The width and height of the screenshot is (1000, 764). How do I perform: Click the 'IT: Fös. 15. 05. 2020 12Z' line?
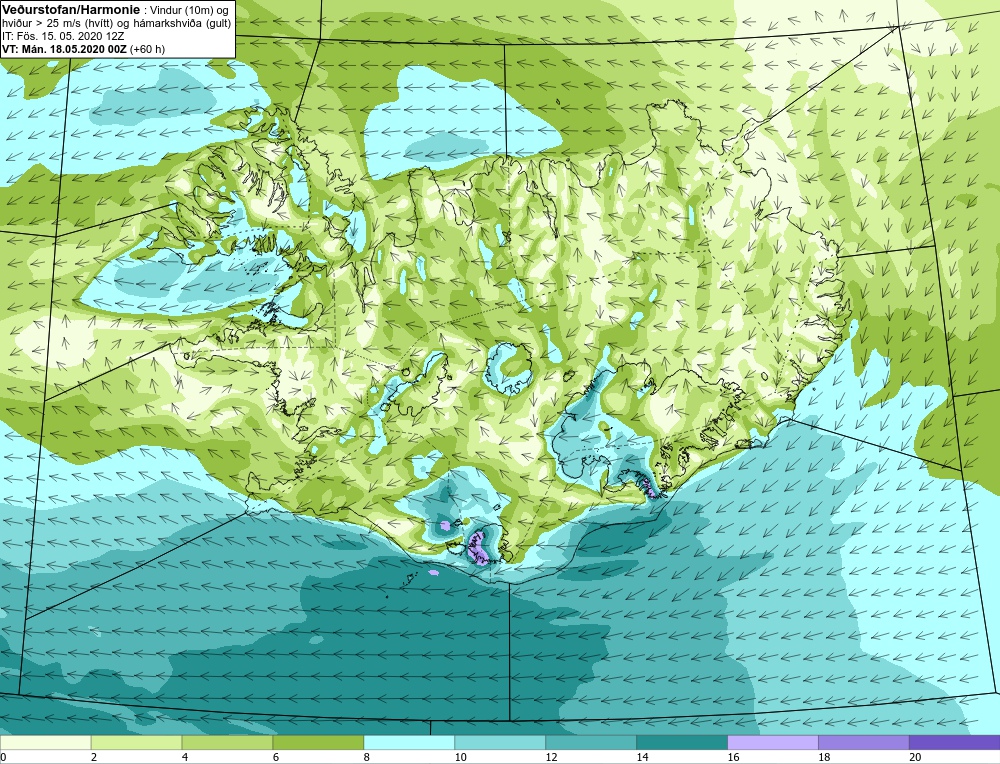point(61,36)
